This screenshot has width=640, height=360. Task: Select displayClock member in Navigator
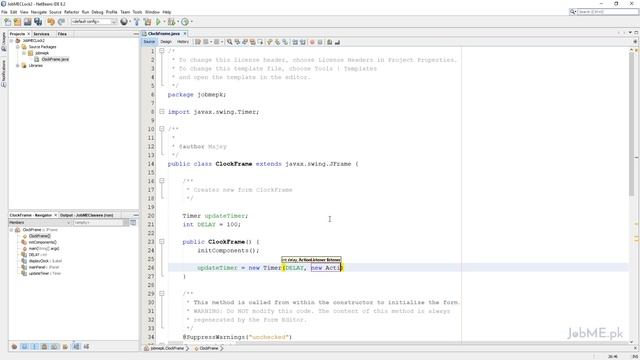click(45, 261)
